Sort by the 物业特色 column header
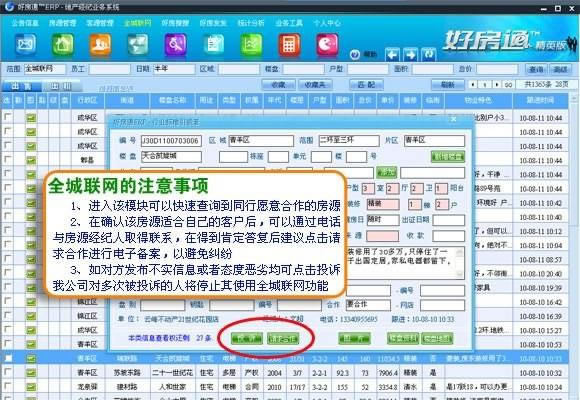Viewport: 580px width, 400px height. coord(478,100)
